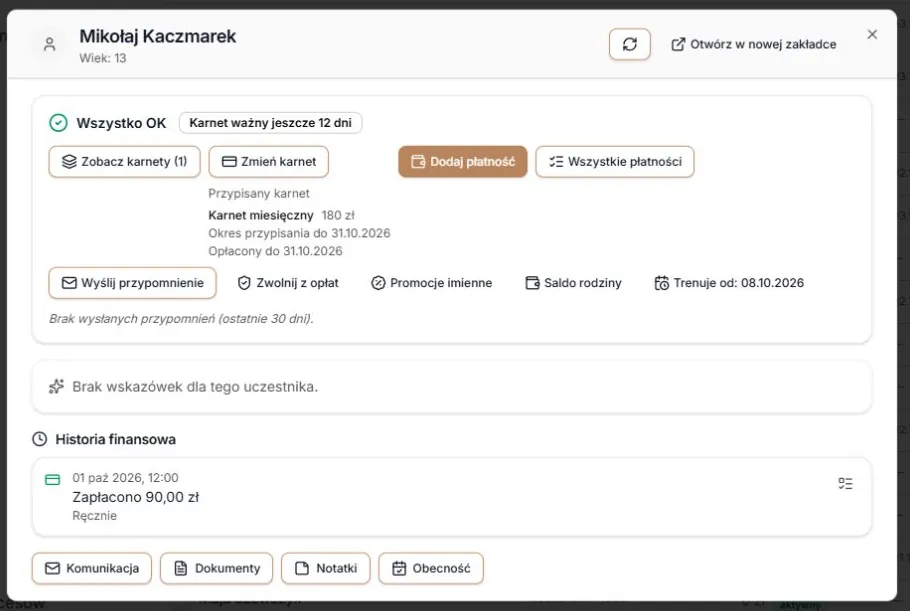
Task: Click 'Opłacony do 31.10.2026' text
Action: 275,251
